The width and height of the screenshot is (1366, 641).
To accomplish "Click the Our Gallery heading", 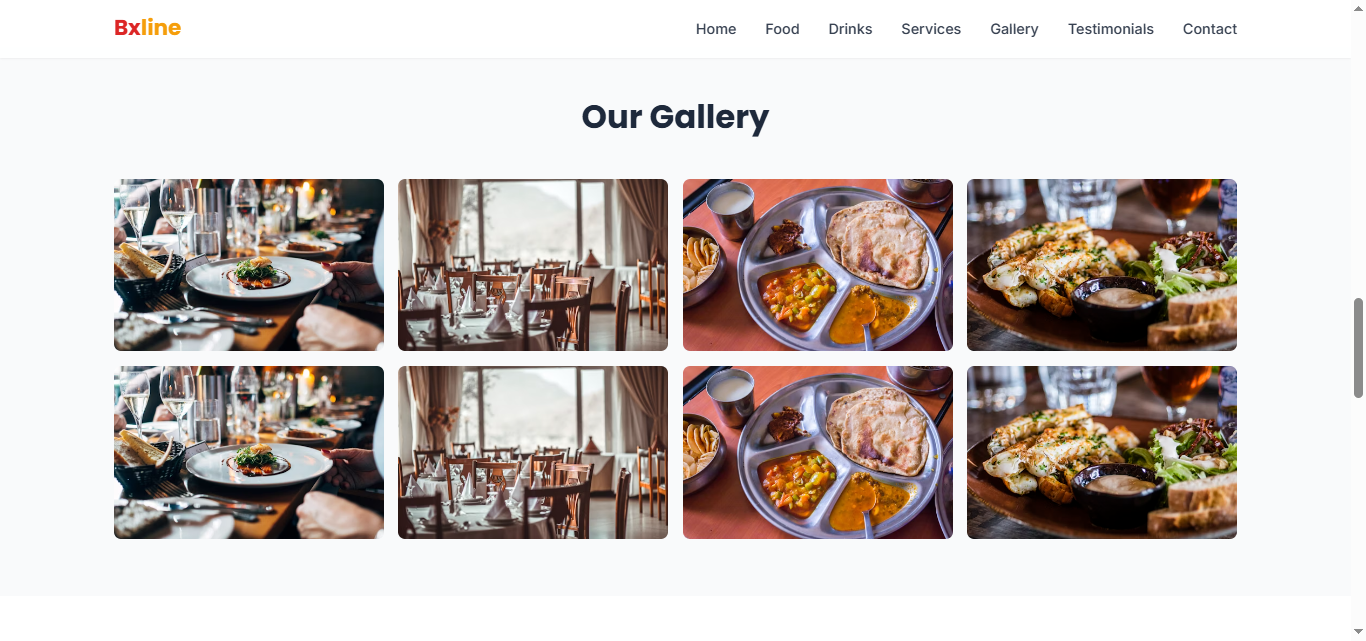I will click(x=675, y=117).
